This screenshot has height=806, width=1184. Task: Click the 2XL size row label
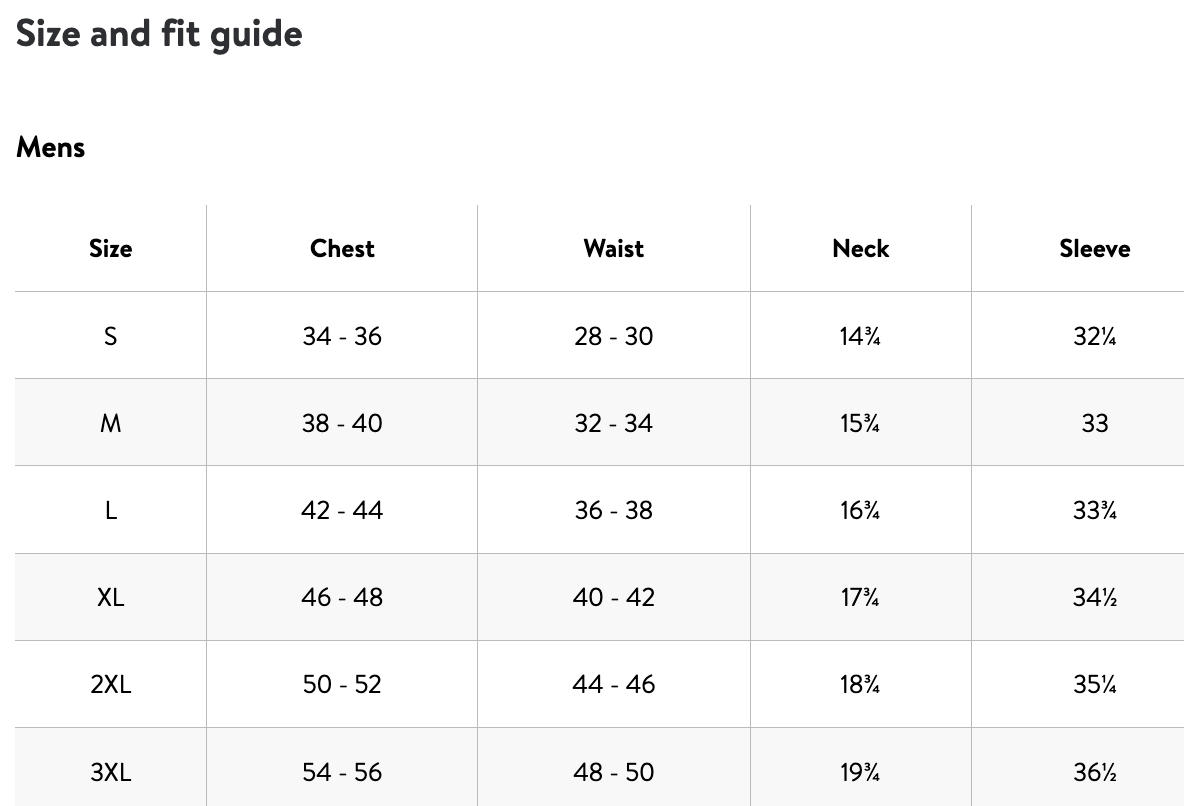[110, 685]
